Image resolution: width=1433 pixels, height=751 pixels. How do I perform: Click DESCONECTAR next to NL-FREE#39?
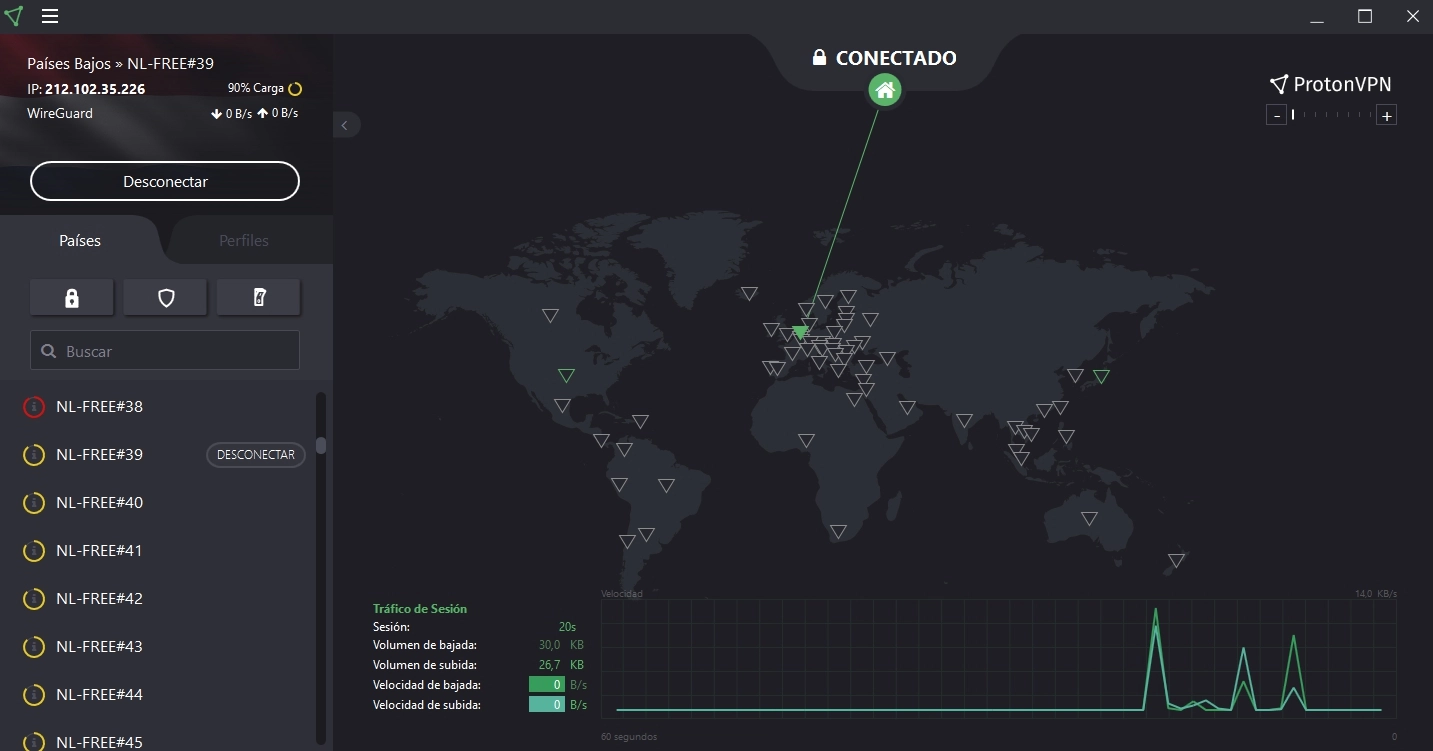click(x=255, y=454)
